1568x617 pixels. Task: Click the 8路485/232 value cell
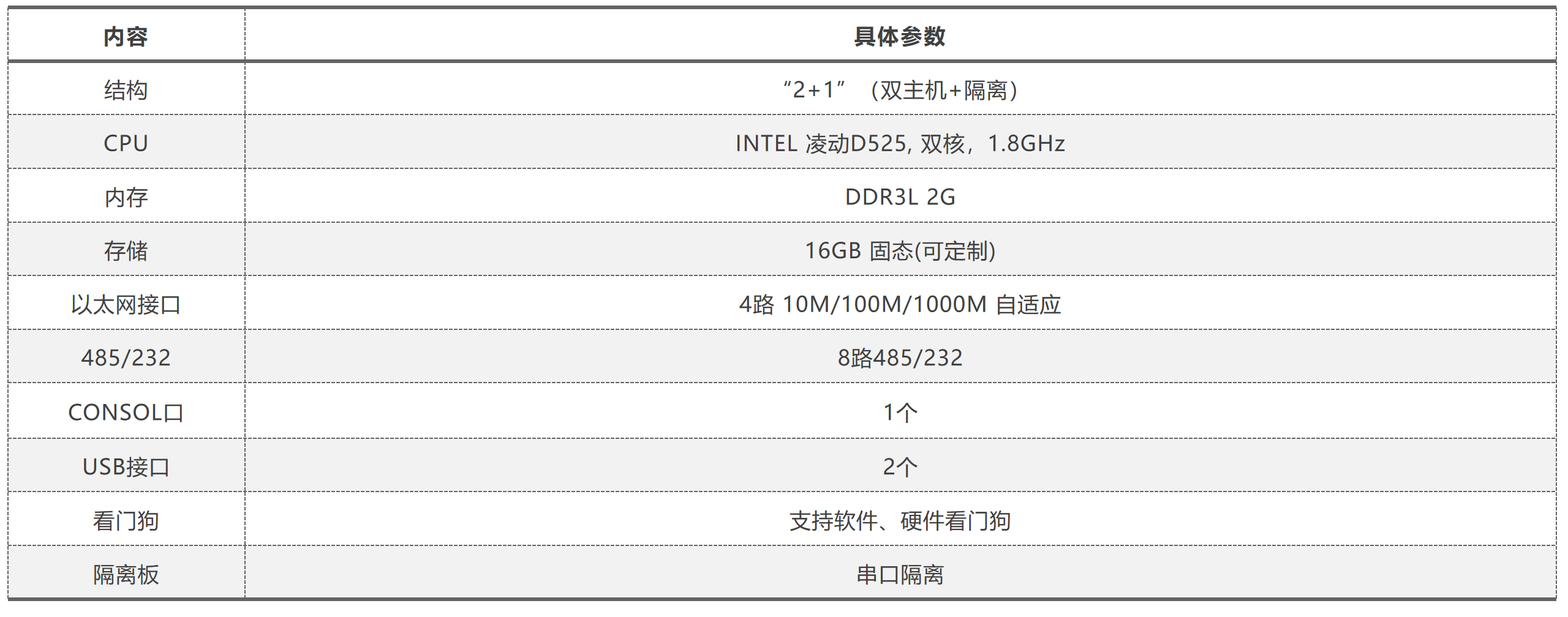click(900, 358)
